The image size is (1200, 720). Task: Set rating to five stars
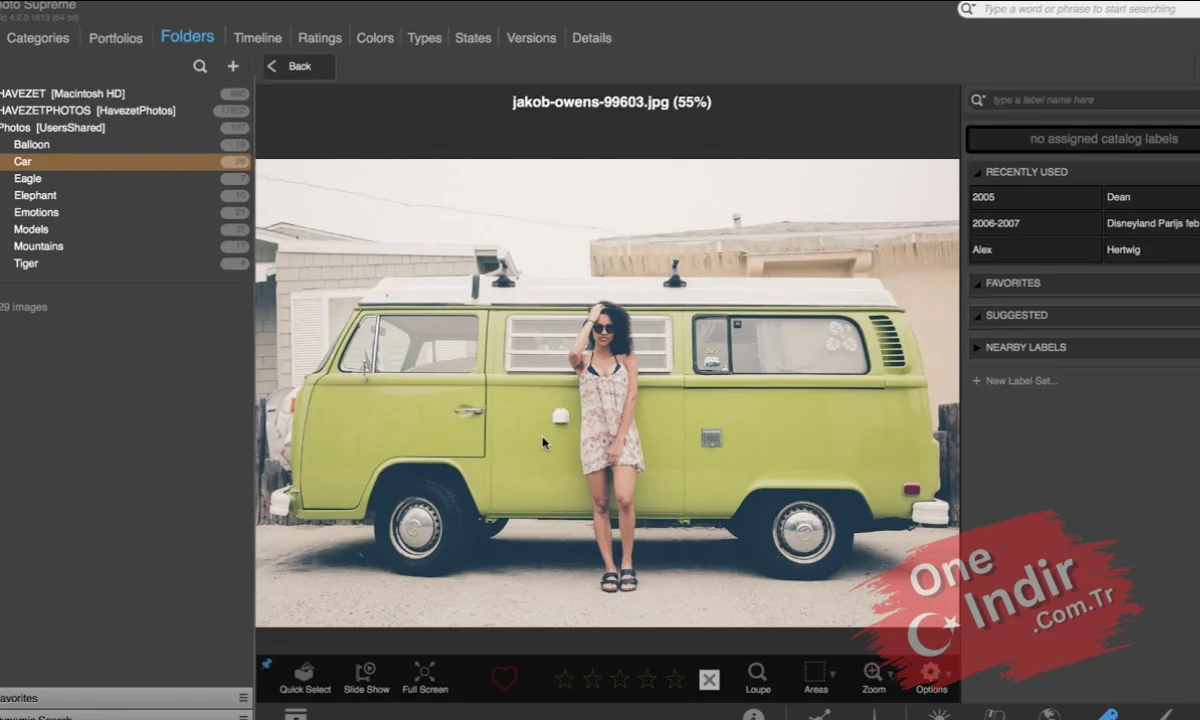pos(675,680)
